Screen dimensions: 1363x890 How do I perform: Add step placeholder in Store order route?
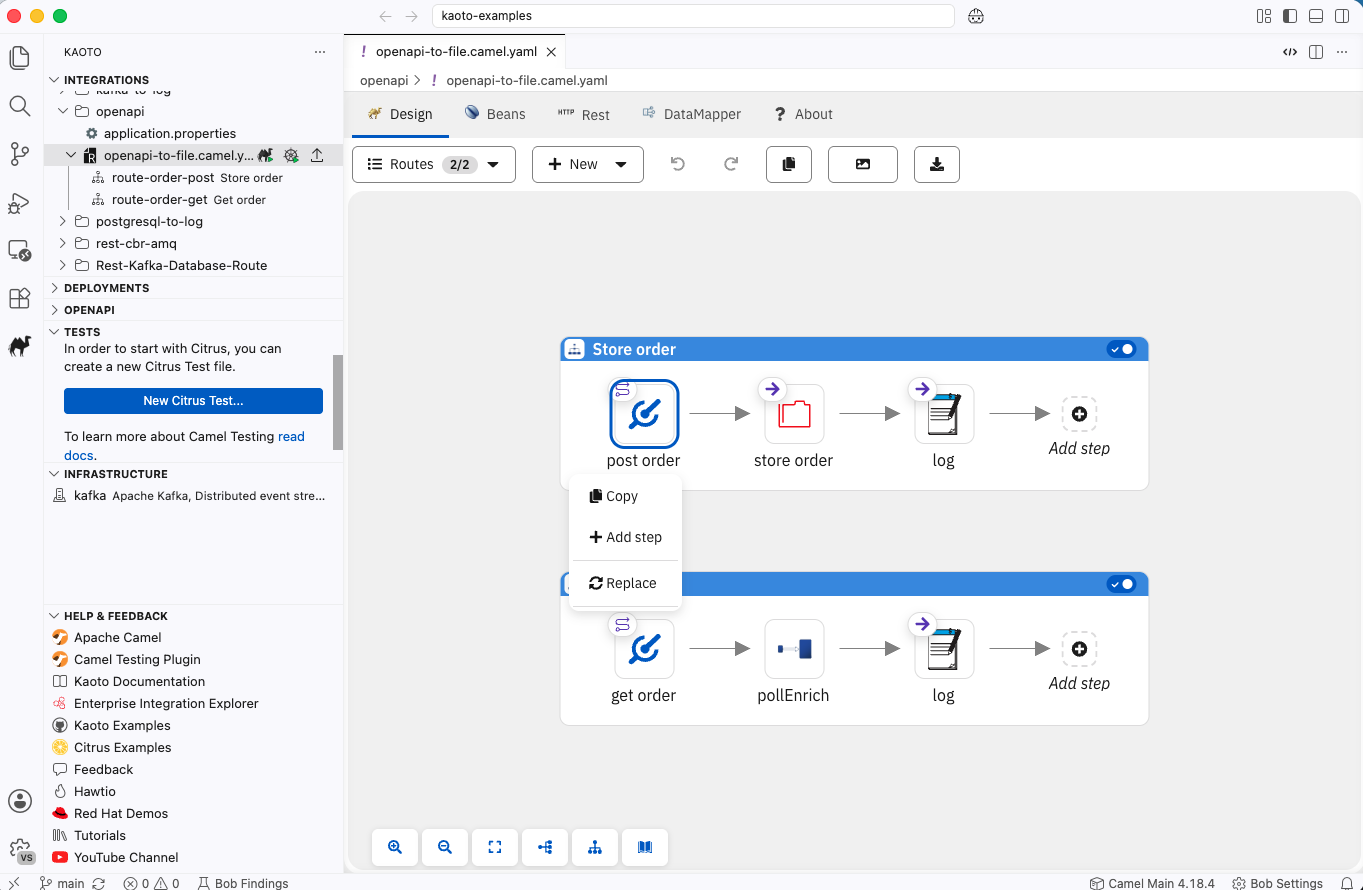(x=1079, y=413)
